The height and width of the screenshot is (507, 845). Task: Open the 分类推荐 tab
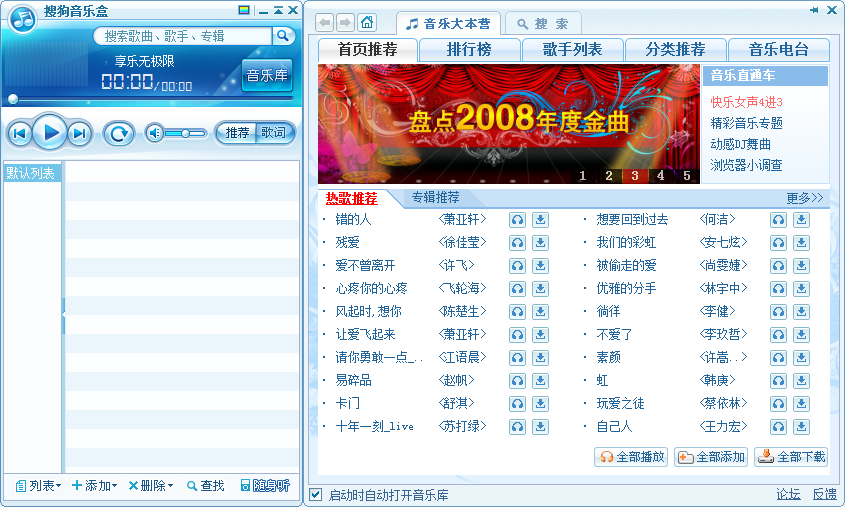point(675,50)
